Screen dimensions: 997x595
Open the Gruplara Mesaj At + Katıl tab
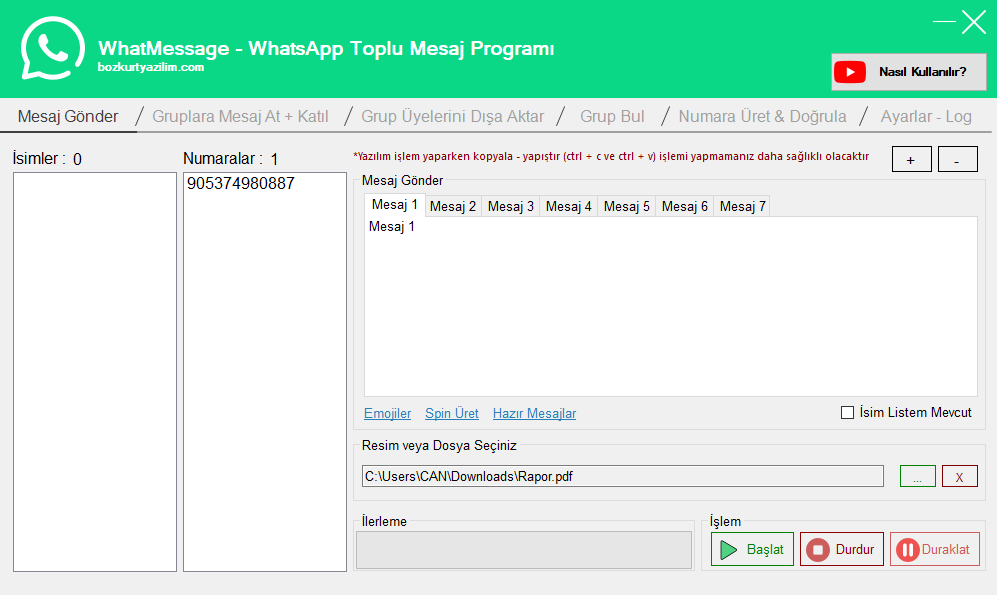click(x=240, y=116)
